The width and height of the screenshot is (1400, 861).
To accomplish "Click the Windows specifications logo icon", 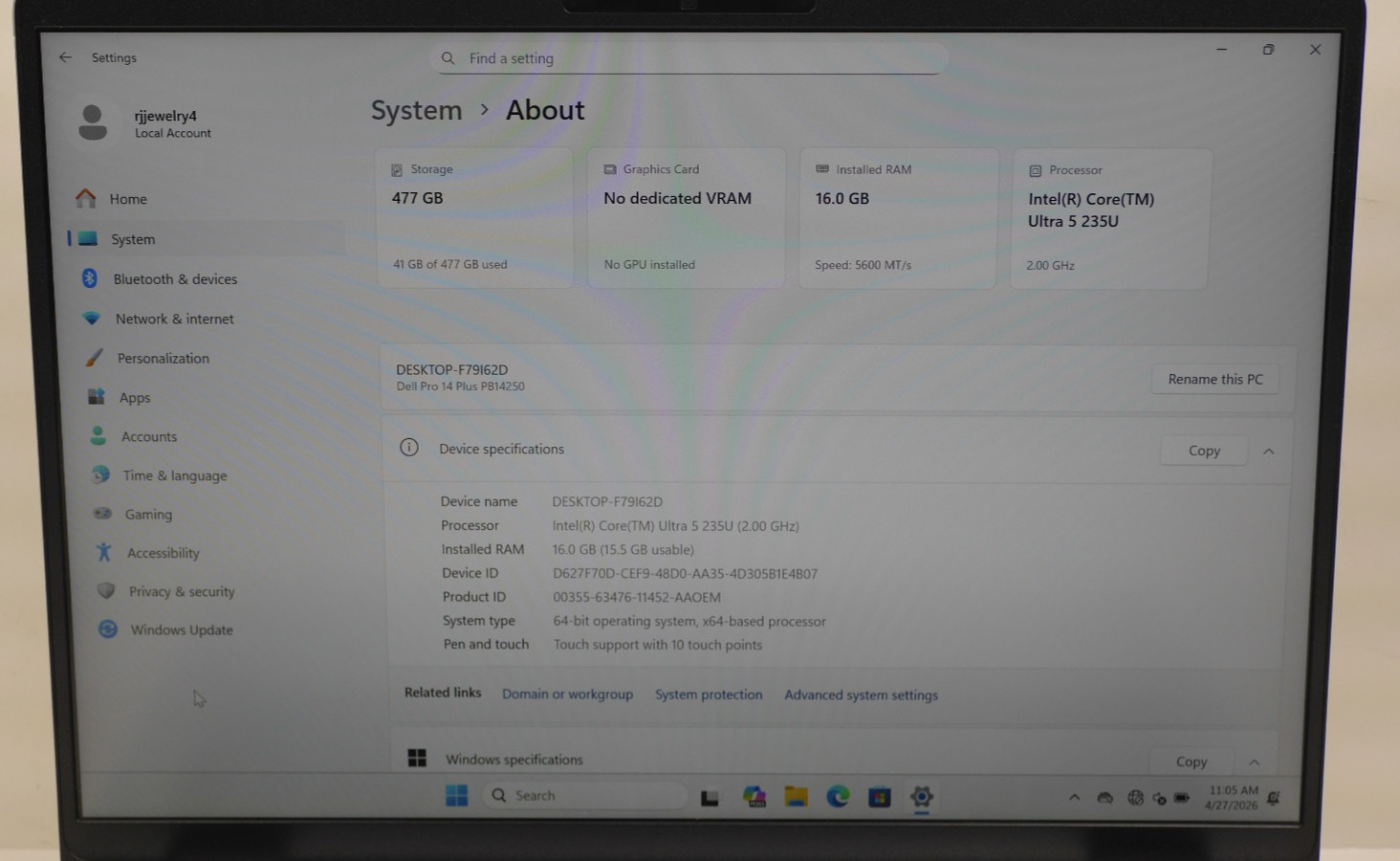I will [417, 758].
